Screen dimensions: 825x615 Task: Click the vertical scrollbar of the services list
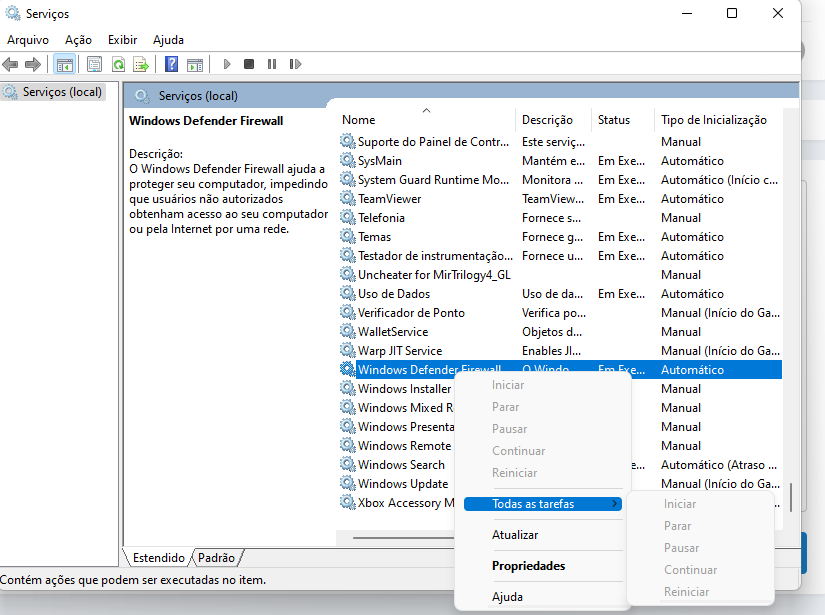coord(790,497)
